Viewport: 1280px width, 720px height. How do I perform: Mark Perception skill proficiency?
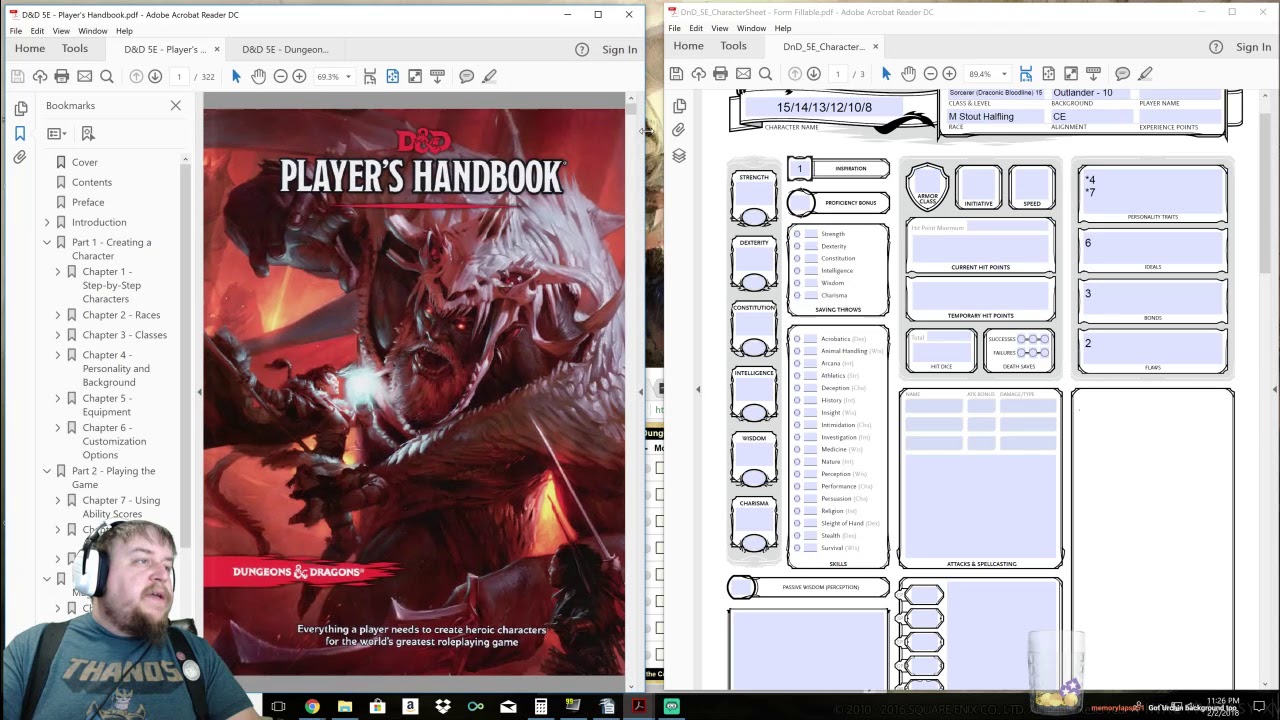(x=797, y=474)
